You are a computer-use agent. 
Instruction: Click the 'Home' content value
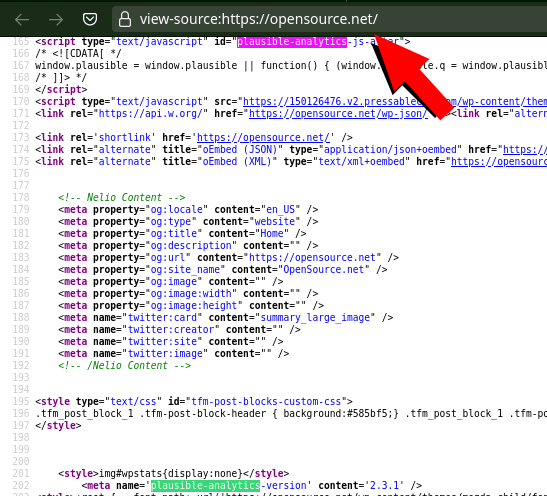(272, 233)
